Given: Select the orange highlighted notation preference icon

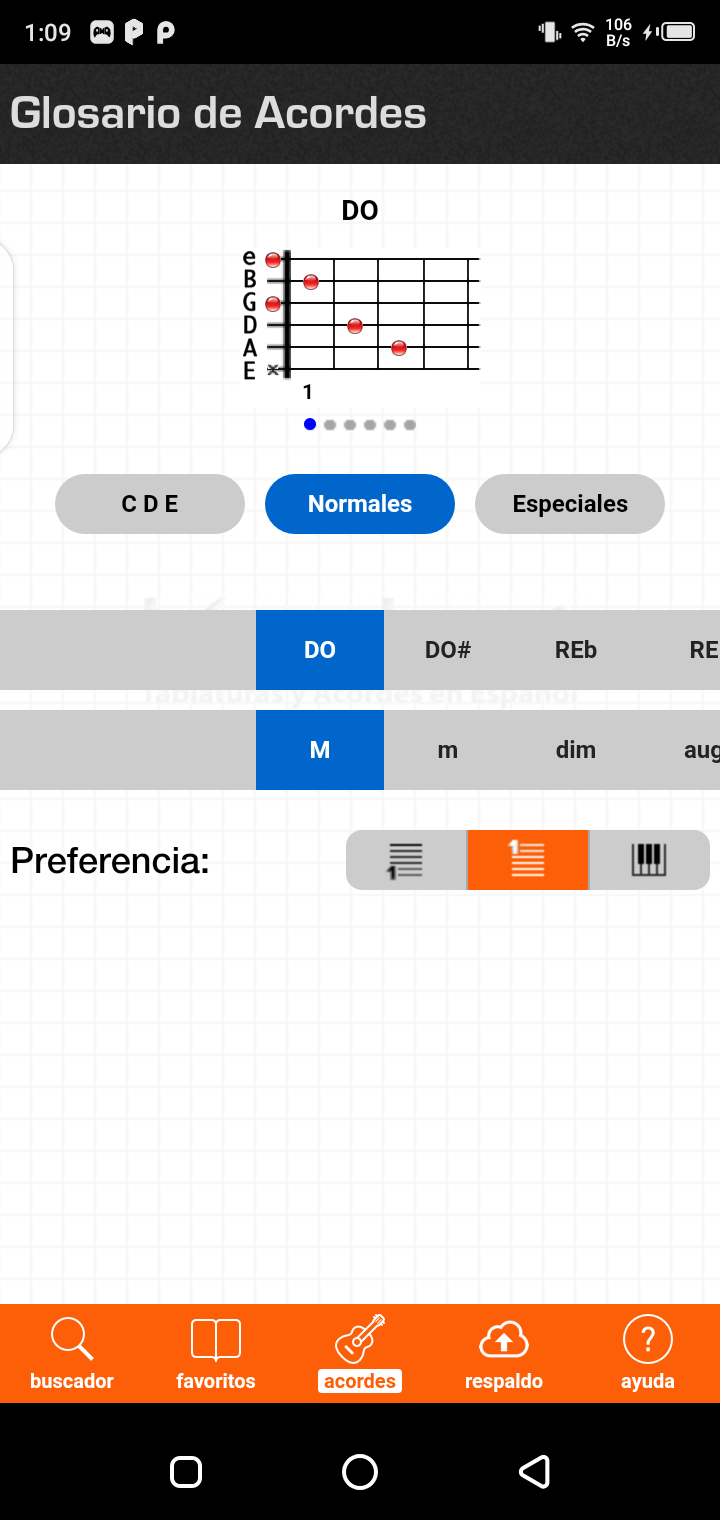Looking at the screenshot, I should tap(527, 860).
